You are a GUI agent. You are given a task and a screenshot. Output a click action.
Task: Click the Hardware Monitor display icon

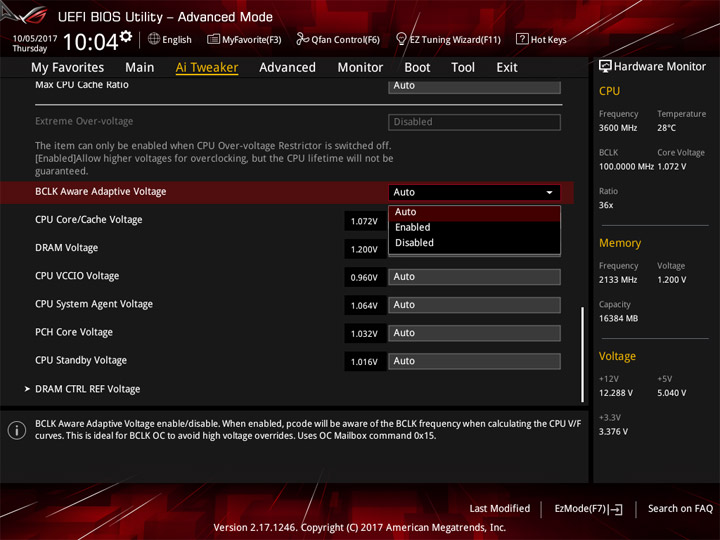(x=605, y=67)
